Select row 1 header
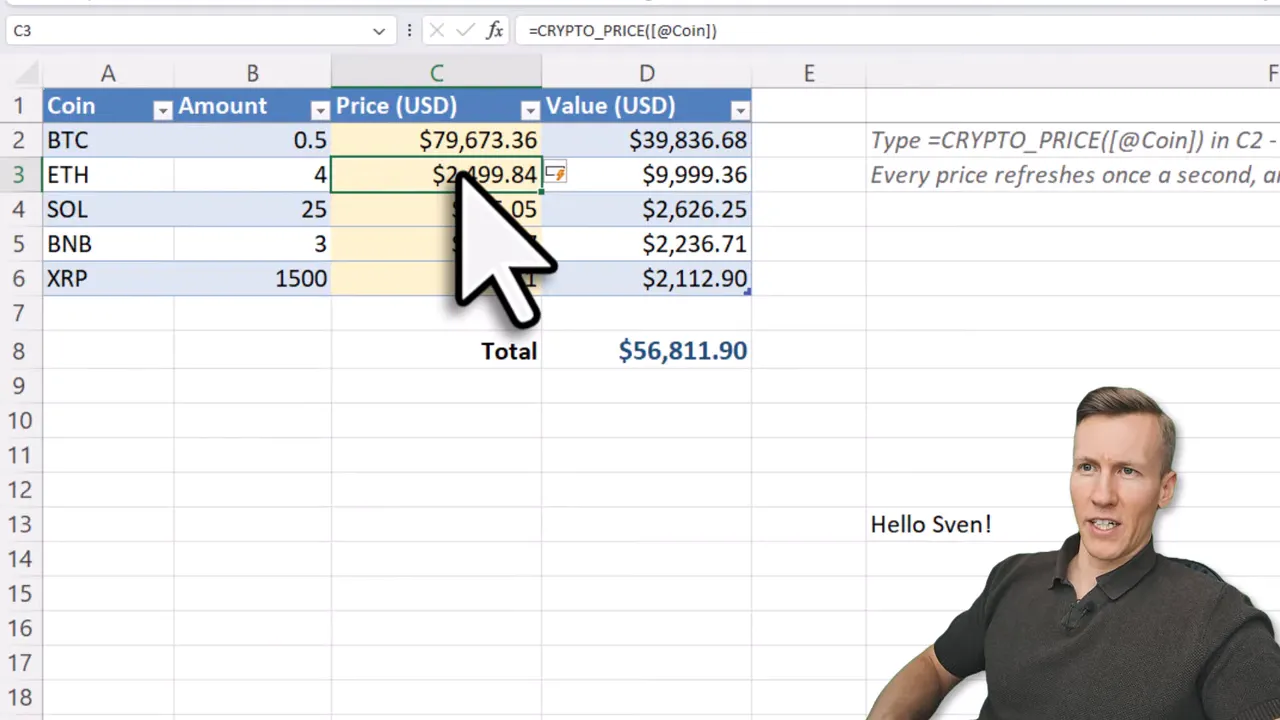This screenshot has width=1280, height=720. click(20, 106)
